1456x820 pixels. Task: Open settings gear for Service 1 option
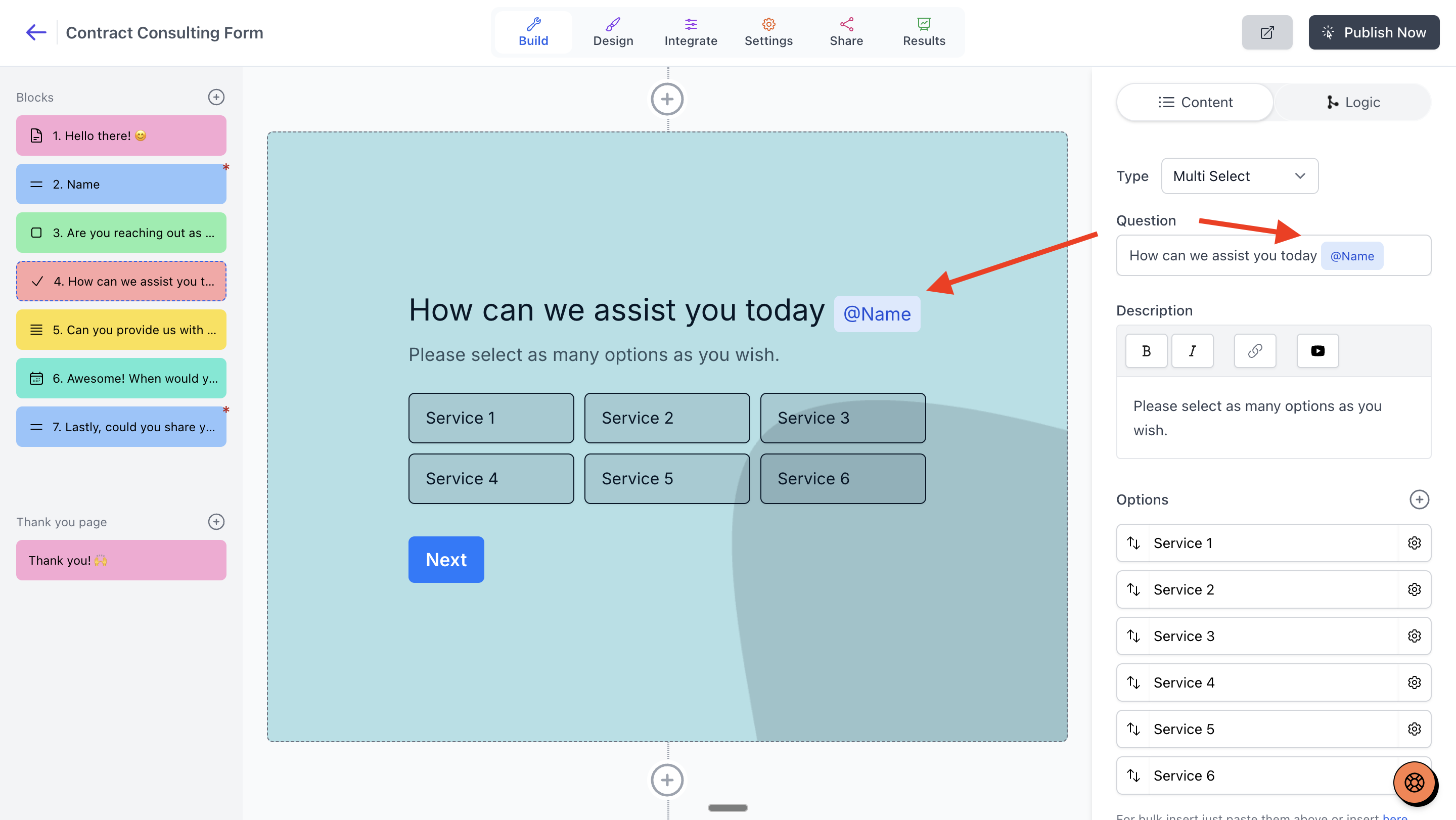point(1414,543)
